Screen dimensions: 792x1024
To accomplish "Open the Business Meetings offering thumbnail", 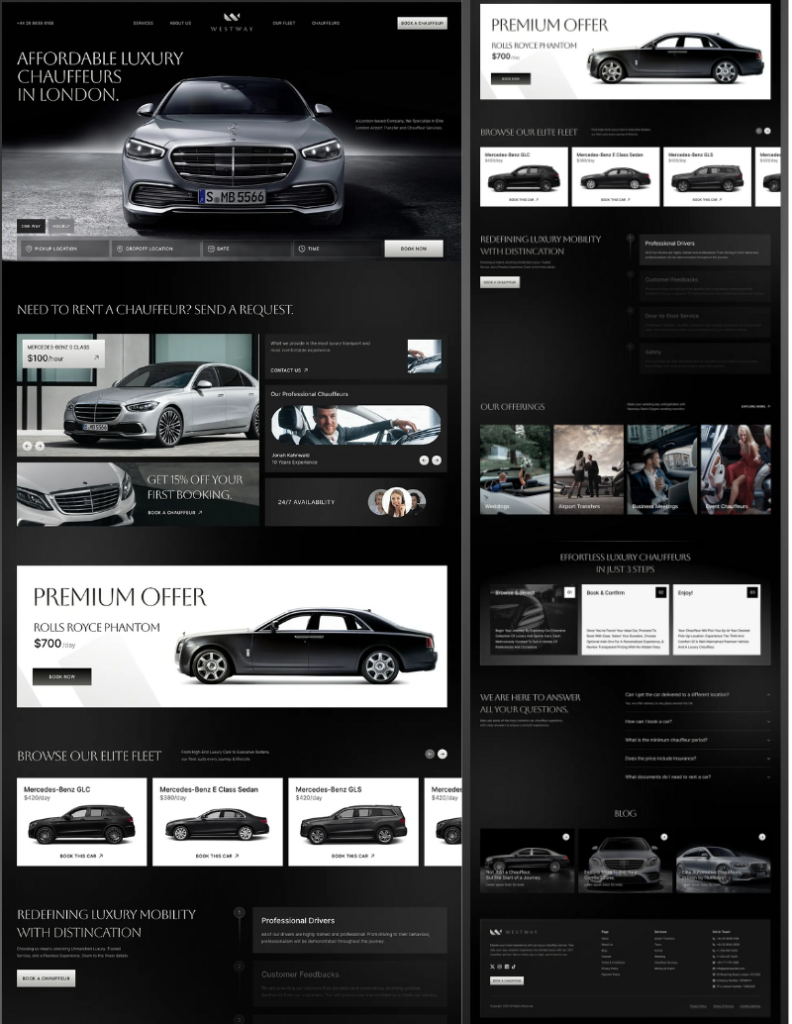I will 662,470.
